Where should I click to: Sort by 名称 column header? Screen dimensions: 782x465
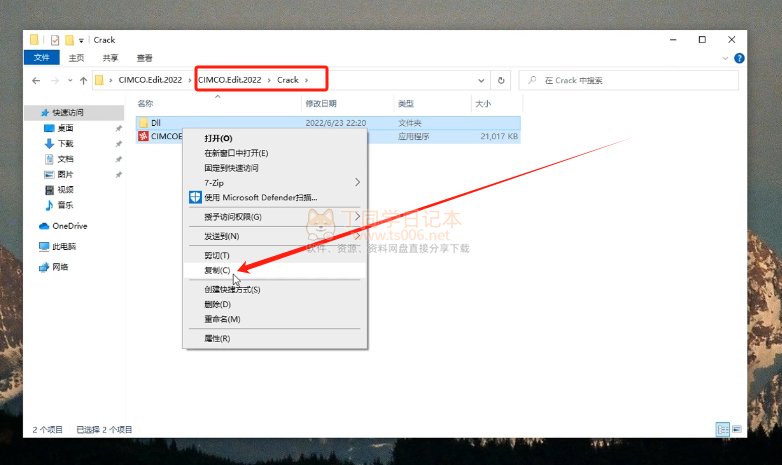point(145,104)
